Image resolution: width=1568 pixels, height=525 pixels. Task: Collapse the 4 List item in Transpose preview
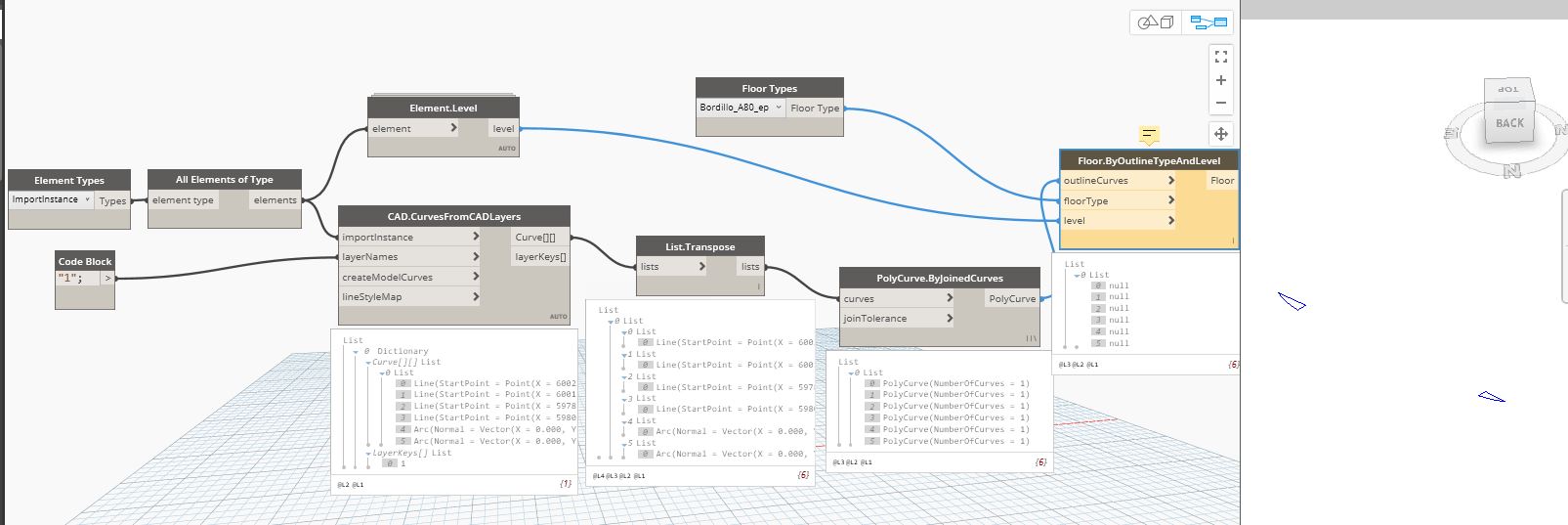(x=623, y=421)
